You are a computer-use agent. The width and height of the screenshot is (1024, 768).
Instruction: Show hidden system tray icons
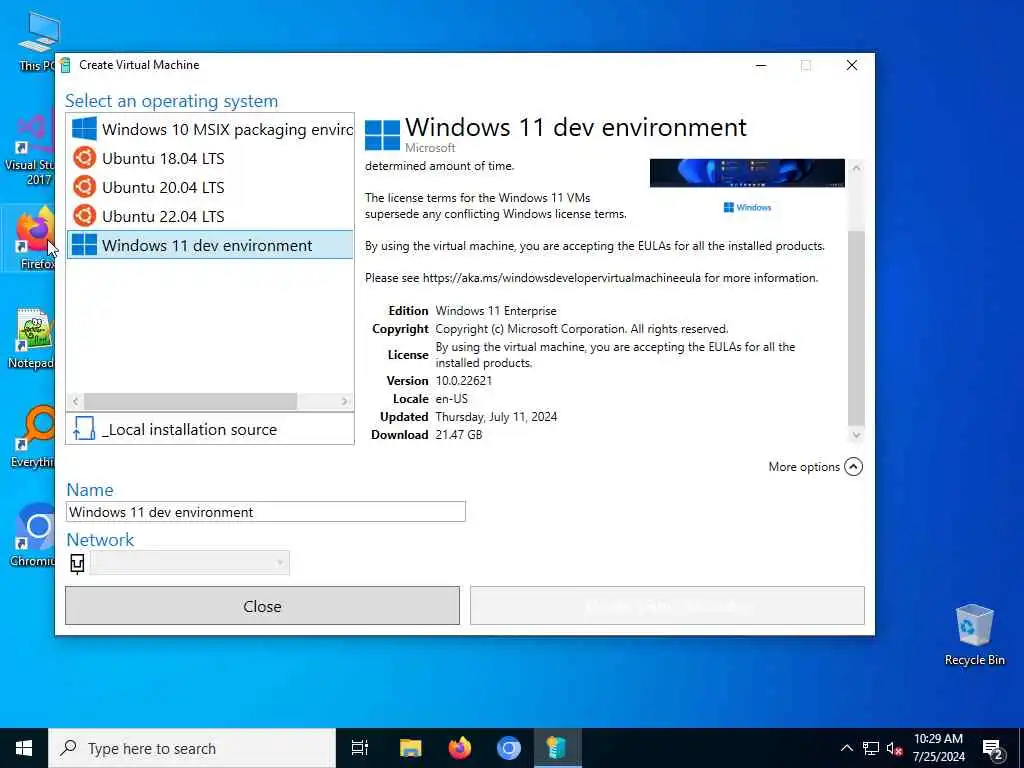click(846, 748)
